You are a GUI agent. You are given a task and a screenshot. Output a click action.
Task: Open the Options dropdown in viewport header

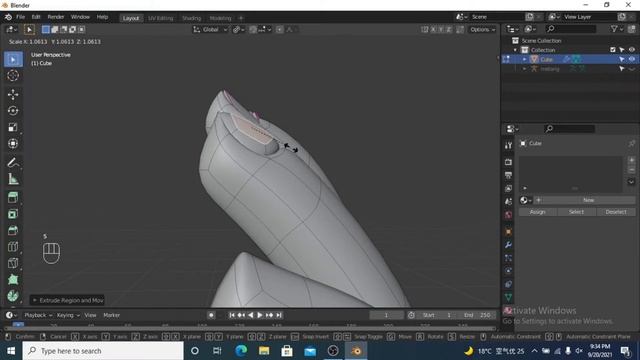(x=482, y=29)
